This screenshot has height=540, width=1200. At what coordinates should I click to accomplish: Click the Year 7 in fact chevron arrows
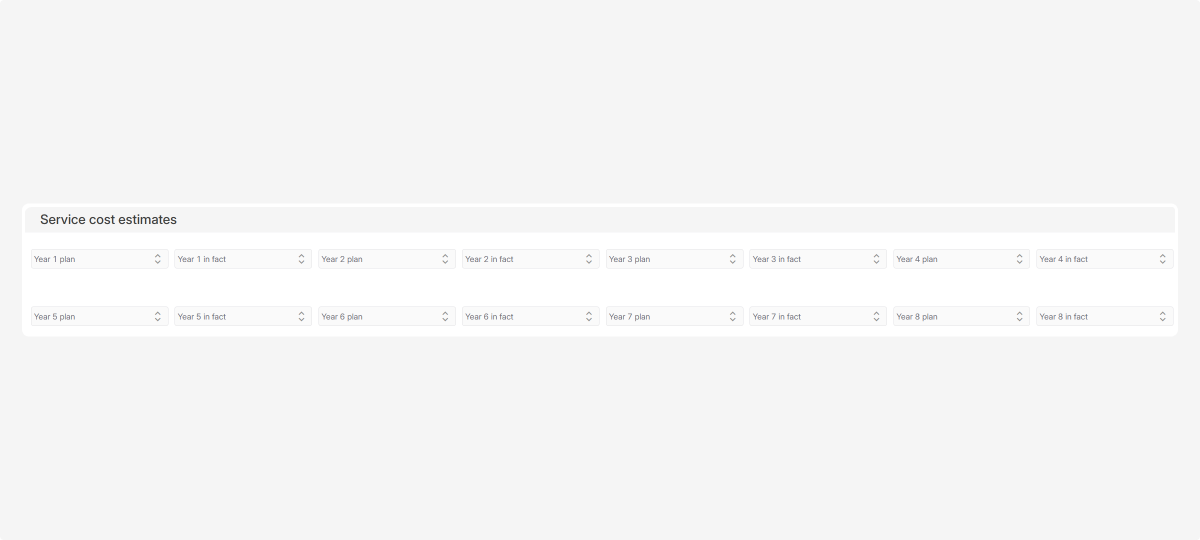coord(876,316)
